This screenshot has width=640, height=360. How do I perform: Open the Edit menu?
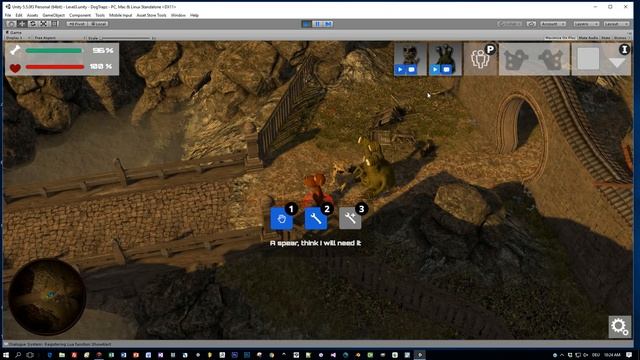click(19, 15)
